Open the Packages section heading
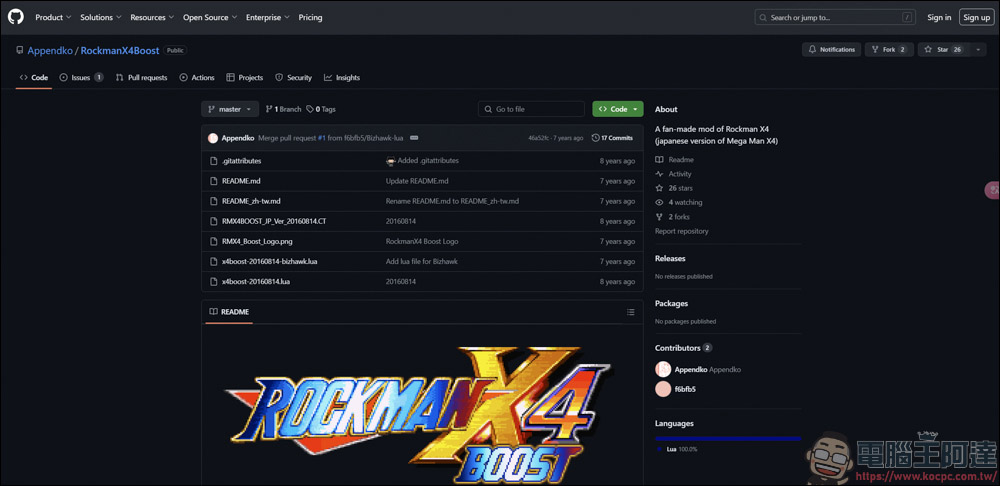Screen dimensions: 1000x486 pos(672,304)
